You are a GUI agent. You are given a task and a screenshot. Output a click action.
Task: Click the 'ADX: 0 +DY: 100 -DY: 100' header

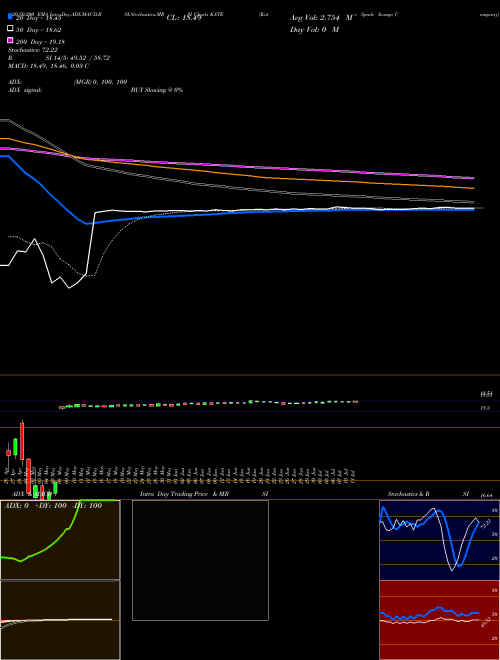(53, 505)
